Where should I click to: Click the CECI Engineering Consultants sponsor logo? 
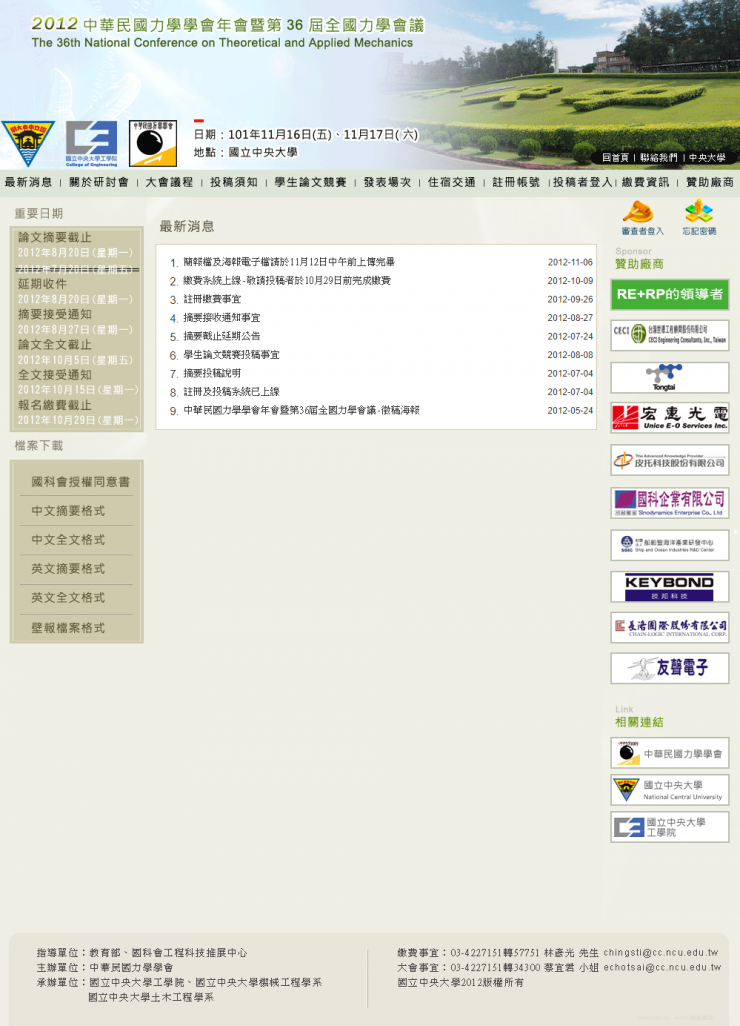pyautogui.click(x=669, y=335)
